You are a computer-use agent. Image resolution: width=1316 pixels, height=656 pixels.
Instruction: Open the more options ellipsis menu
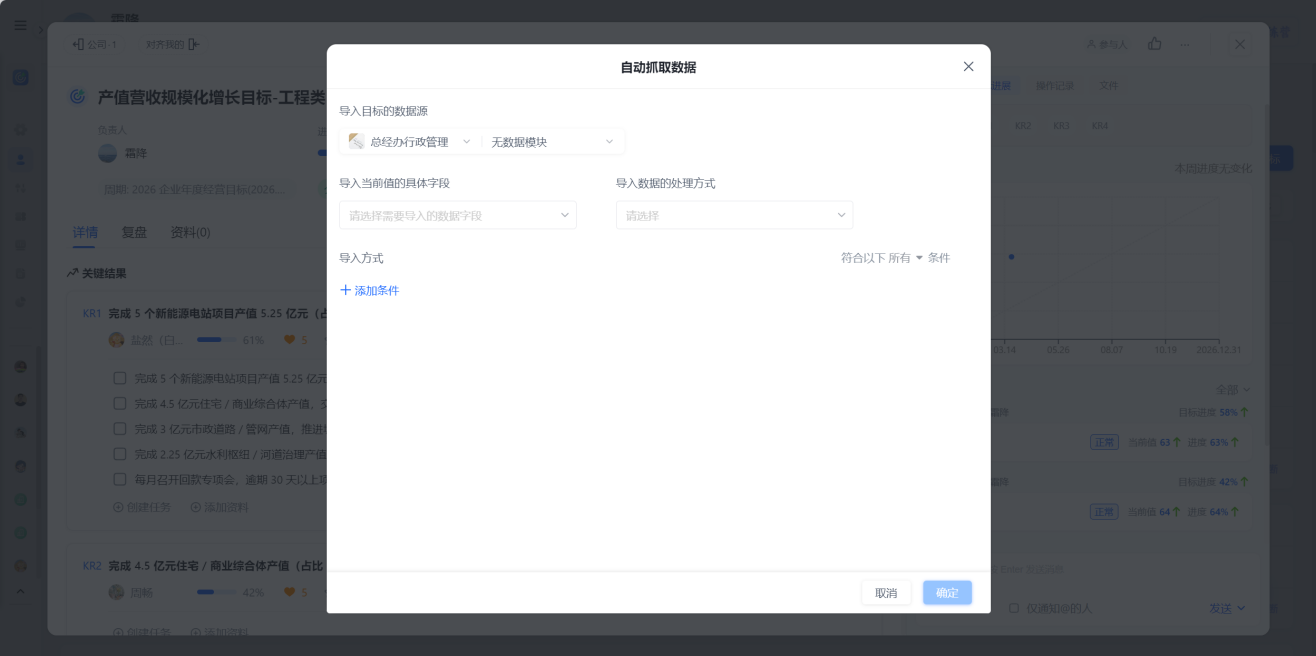point(1185,44)
